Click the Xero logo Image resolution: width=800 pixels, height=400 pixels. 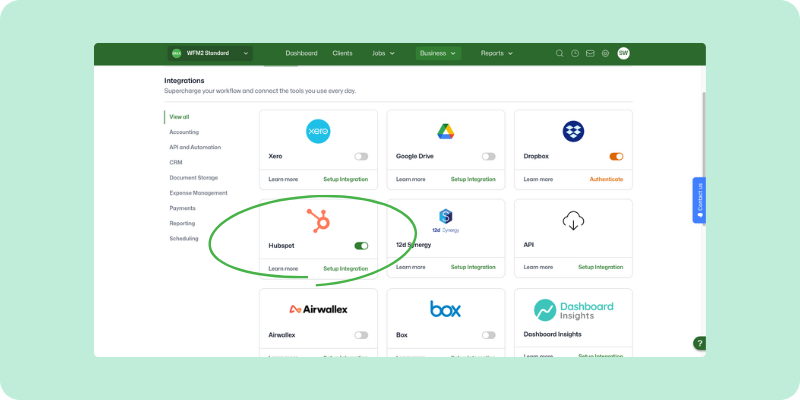[318, 132]
